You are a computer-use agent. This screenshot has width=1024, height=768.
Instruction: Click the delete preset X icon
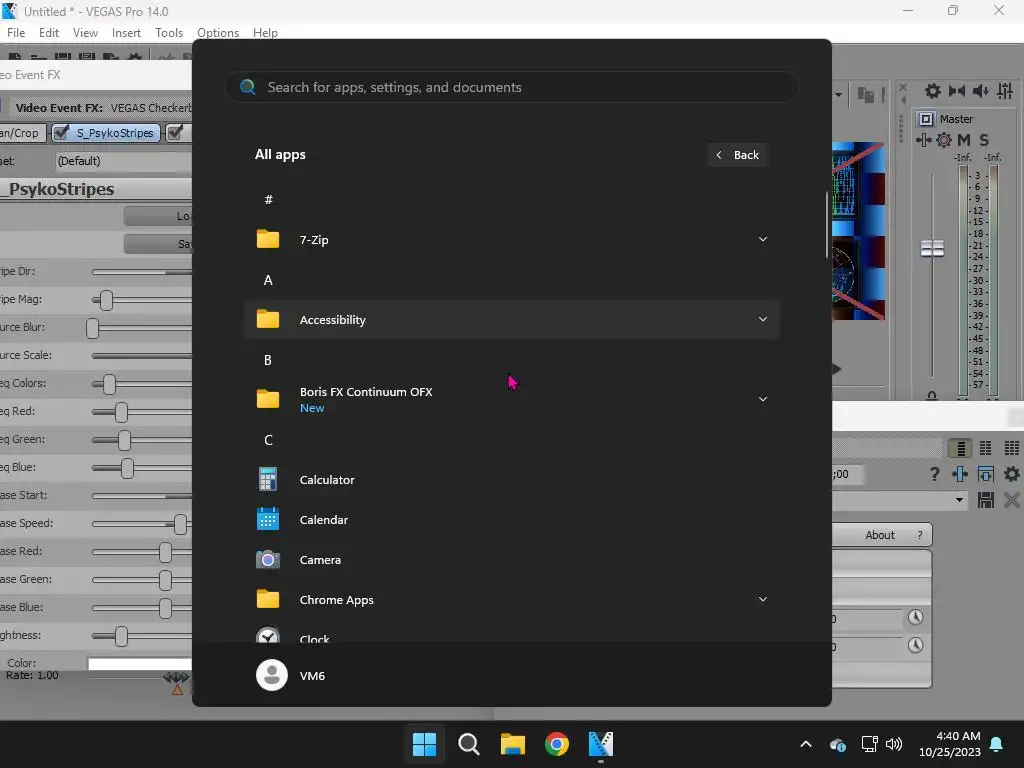tap(1012, 500)
